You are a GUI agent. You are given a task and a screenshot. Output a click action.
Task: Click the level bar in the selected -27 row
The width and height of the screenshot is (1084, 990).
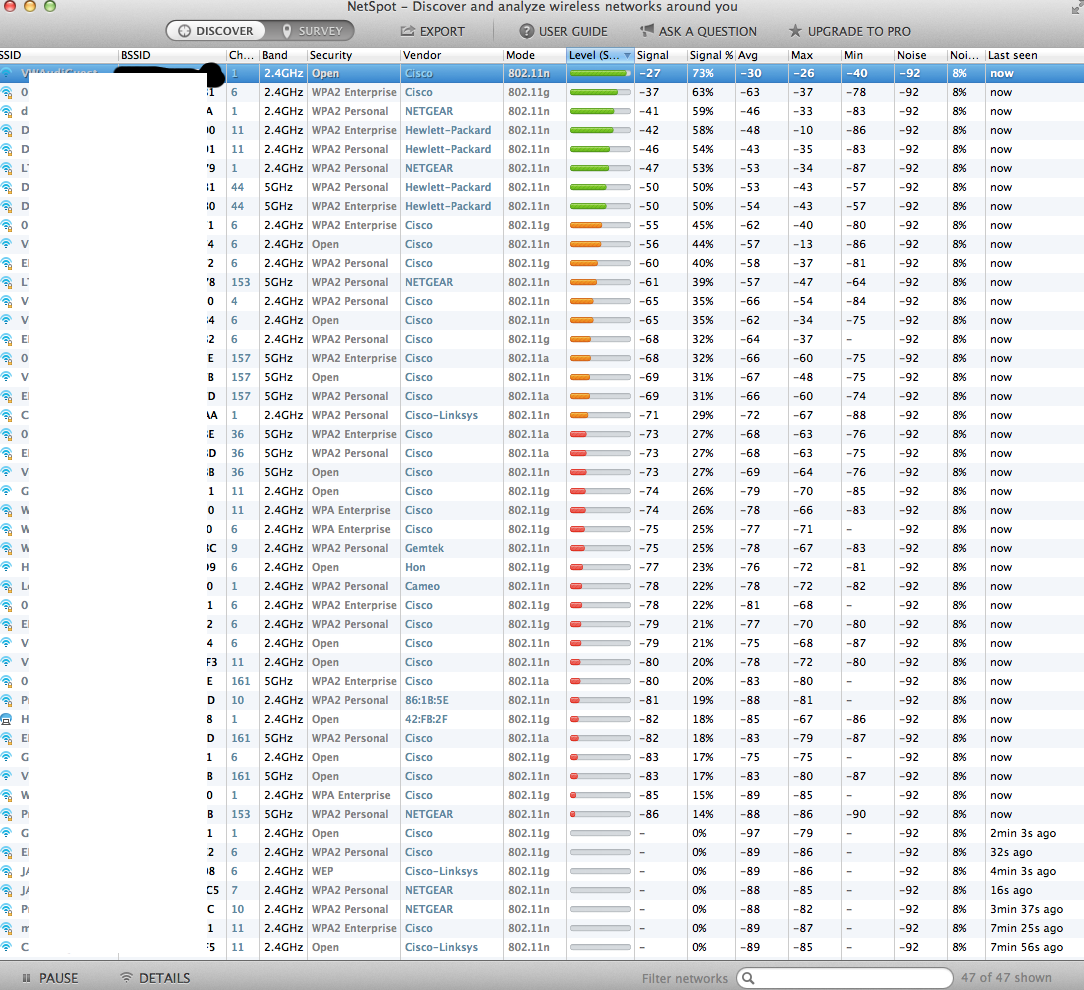[600, 73]
